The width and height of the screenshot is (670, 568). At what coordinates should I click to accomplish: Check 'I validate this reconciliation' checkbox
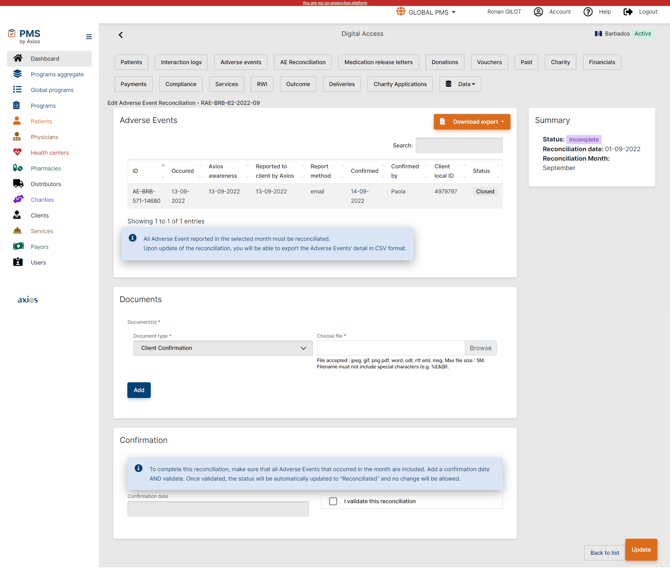[333, 501]
